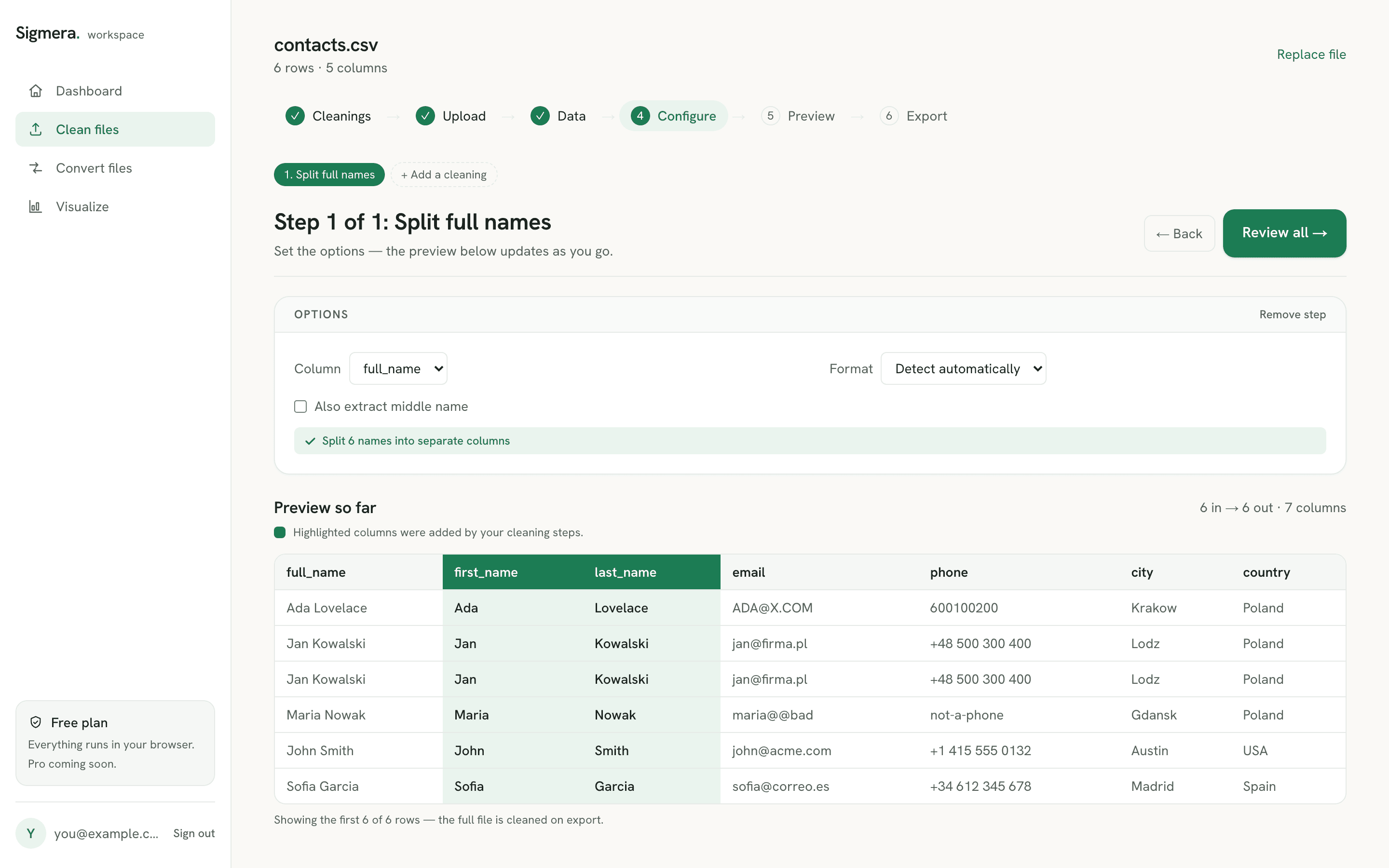Click the Export step number 6 badge

889,116
